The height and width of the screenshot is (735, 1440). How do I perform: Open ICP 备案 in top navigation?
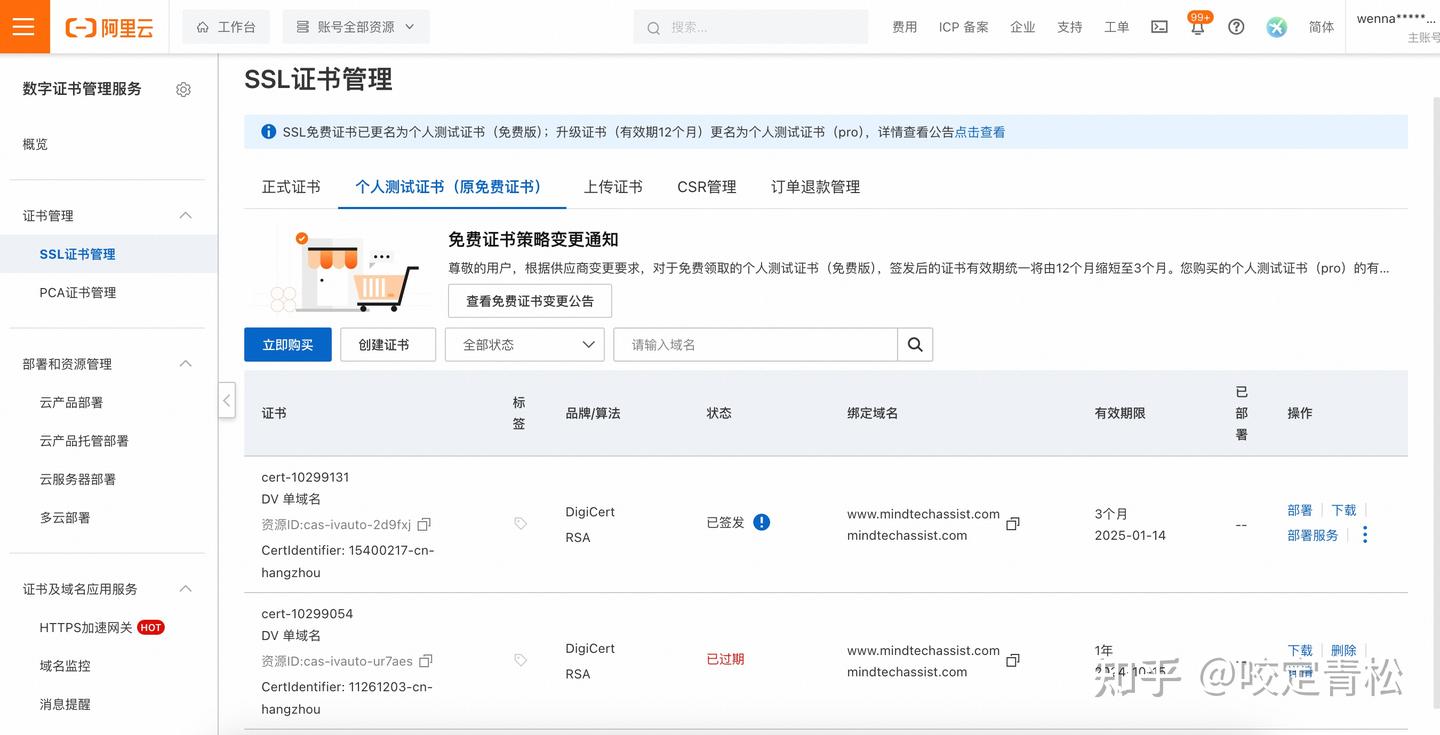(x=964, y=27)
